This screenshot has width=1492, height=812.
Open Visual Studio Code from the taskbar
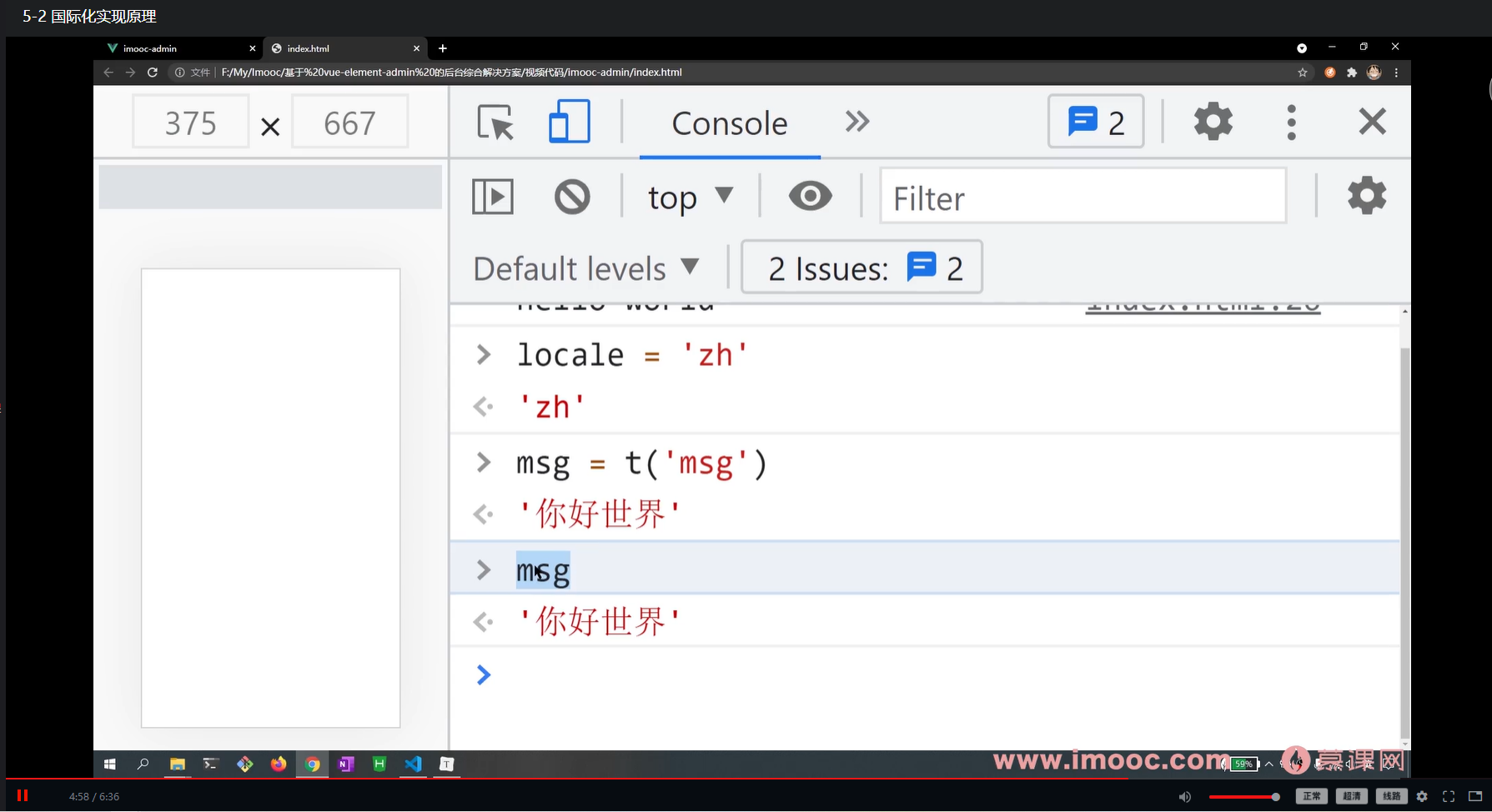tap(414, 764)
